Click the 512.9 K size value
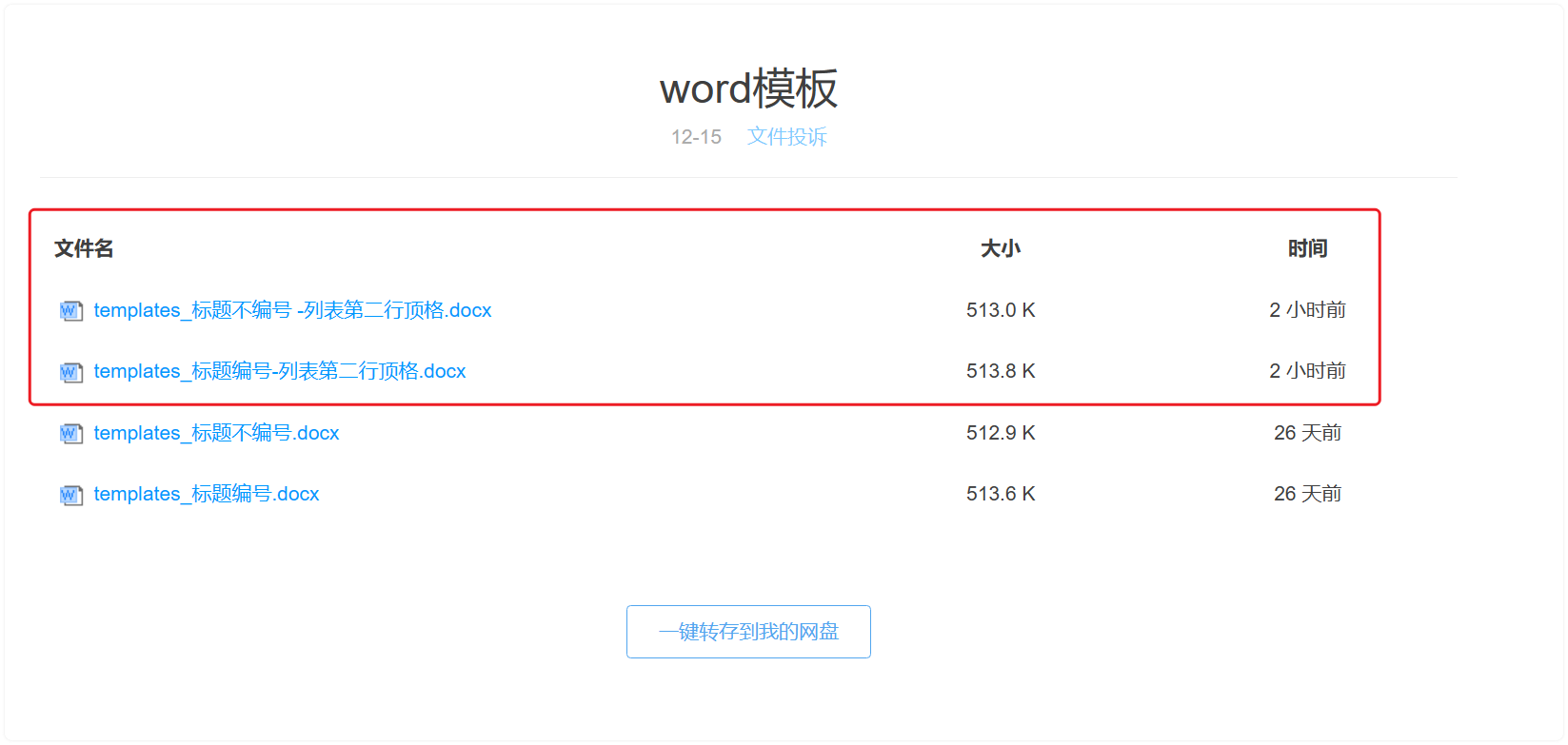1568x745 pixels. point(1001,433)
